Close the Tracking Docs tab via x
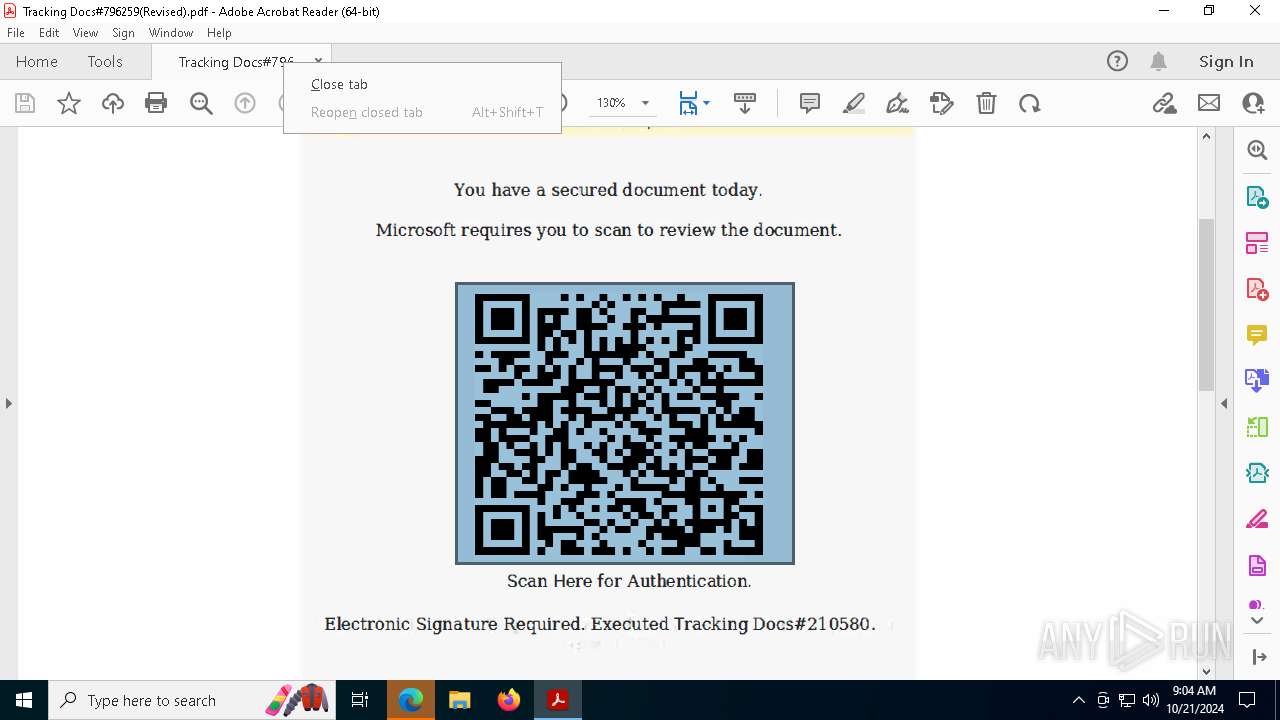This screenshot has width=1280, height=720. tap(318, 61)
